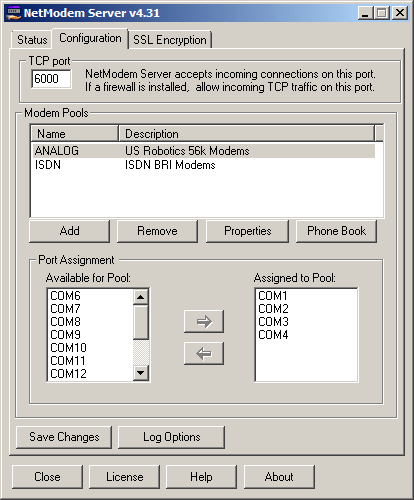Open the SSL Encryption tab
This screenshot has width=414, height=500.
coord(170,40)
